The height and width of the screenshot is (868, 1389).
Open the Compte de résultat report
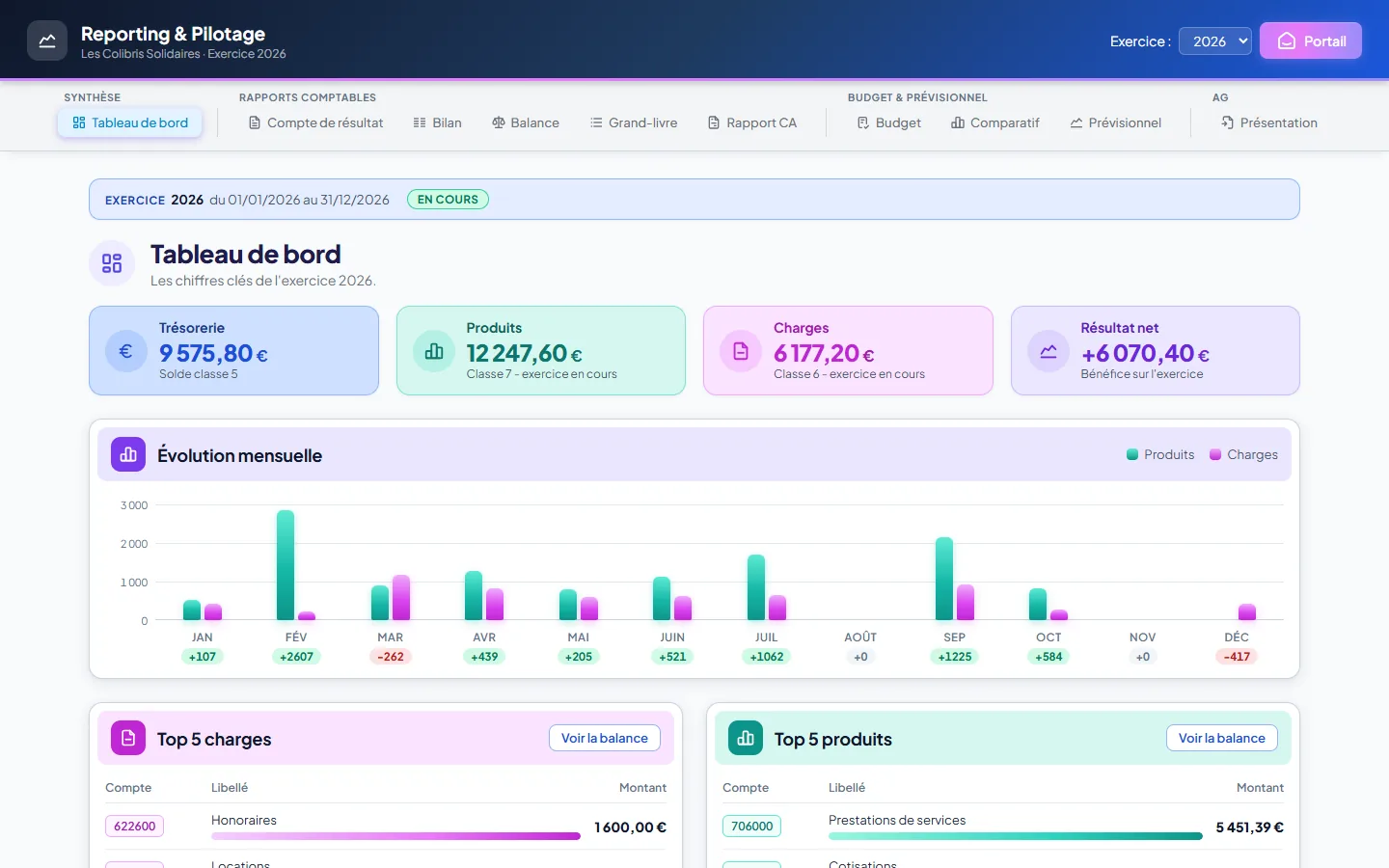click(315, 122)
